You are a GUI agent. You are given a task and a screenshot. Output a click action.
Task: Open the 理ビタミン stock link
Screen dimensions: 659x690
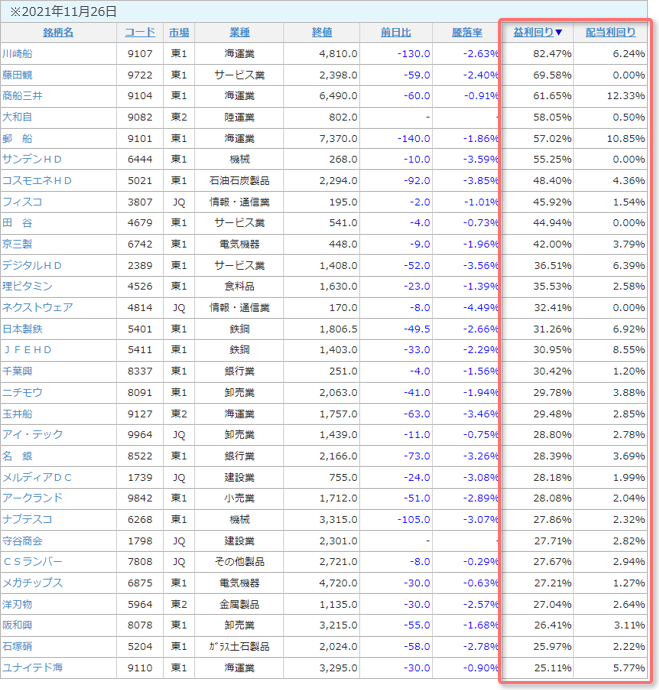click(27, 286)
